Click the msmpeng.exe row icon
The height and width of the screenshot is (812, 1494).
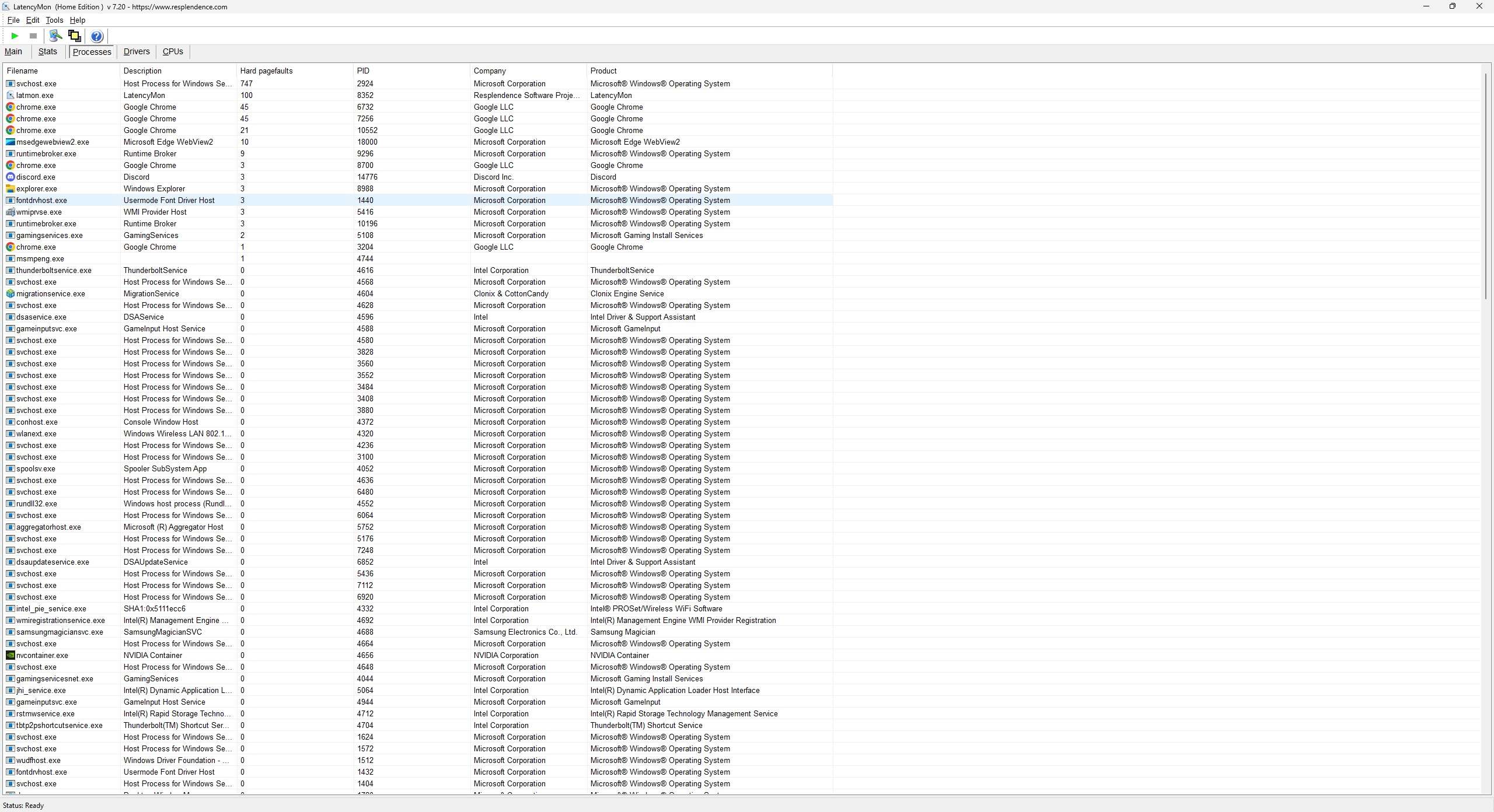[x=11, y=258]
